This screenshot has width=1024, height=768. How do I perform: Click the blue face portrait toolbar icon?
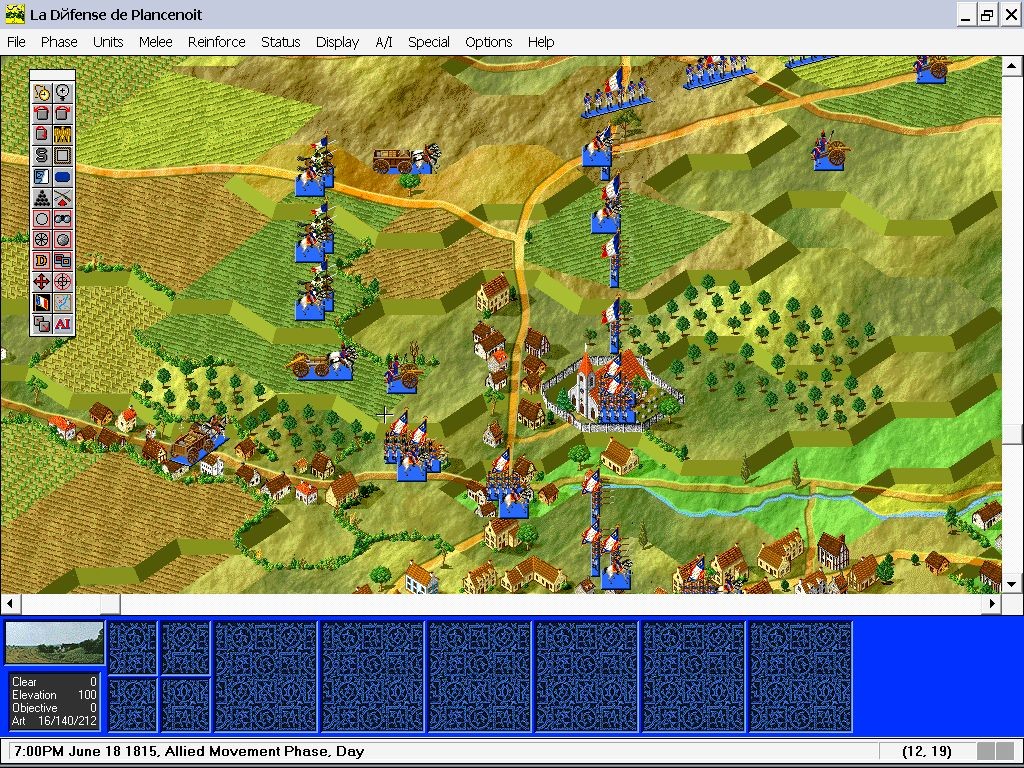pos(42,176)
